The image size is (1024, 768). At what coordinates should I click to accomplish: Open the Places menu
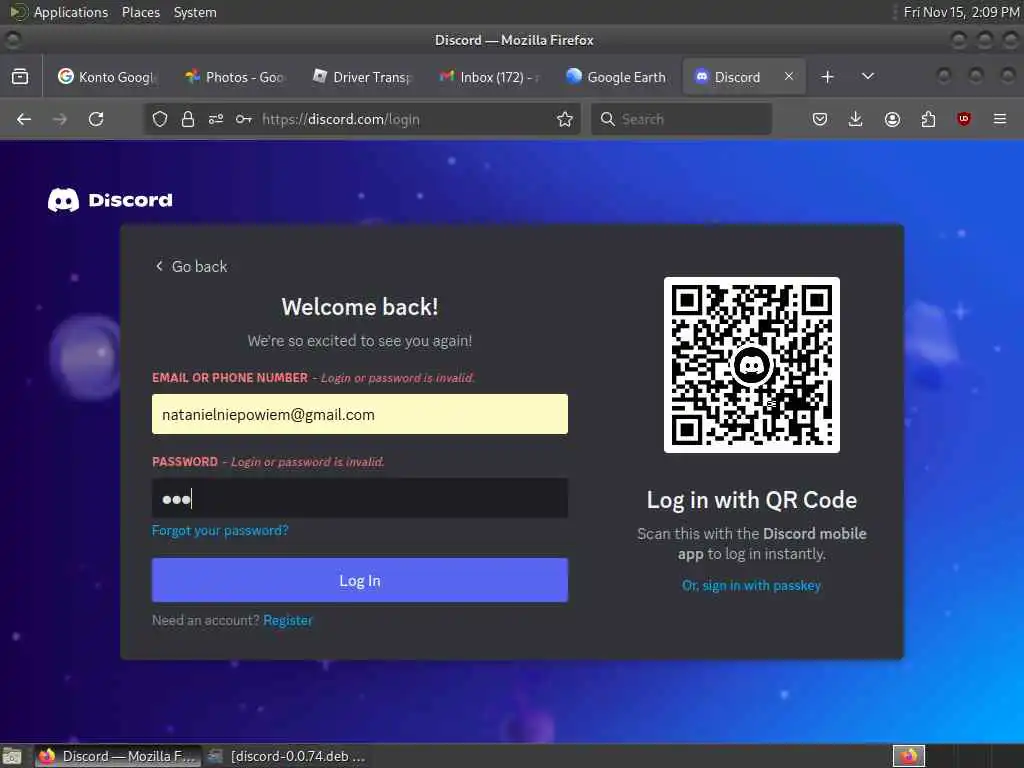pos(140,12)
